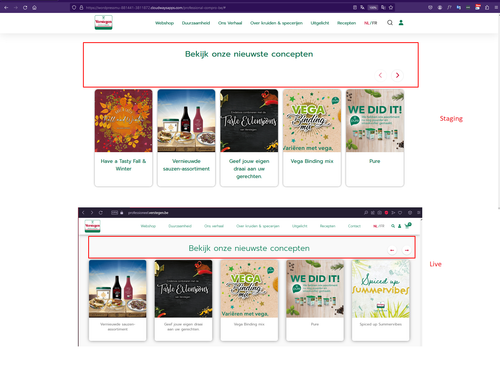Click the Verstegen logo on staging site
The image size is (500, 386).
tap(103, 22)
